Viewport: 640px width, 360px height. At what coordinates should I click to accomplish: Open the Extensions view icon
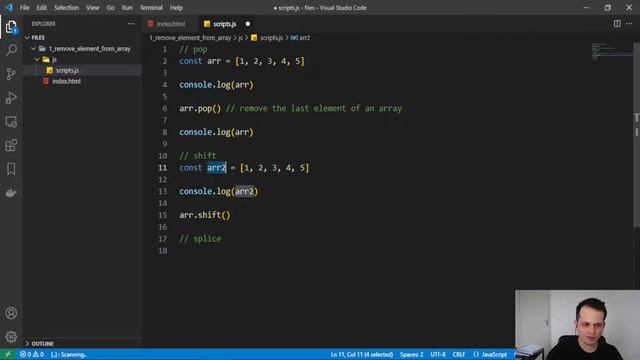point(11,145)
